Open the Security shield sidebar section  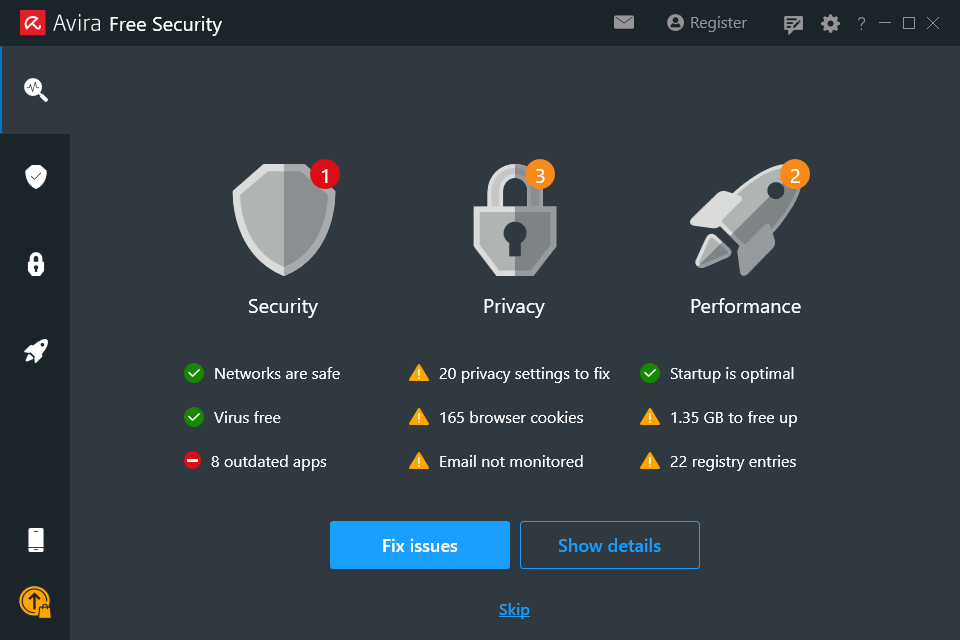tap(36, 177)
